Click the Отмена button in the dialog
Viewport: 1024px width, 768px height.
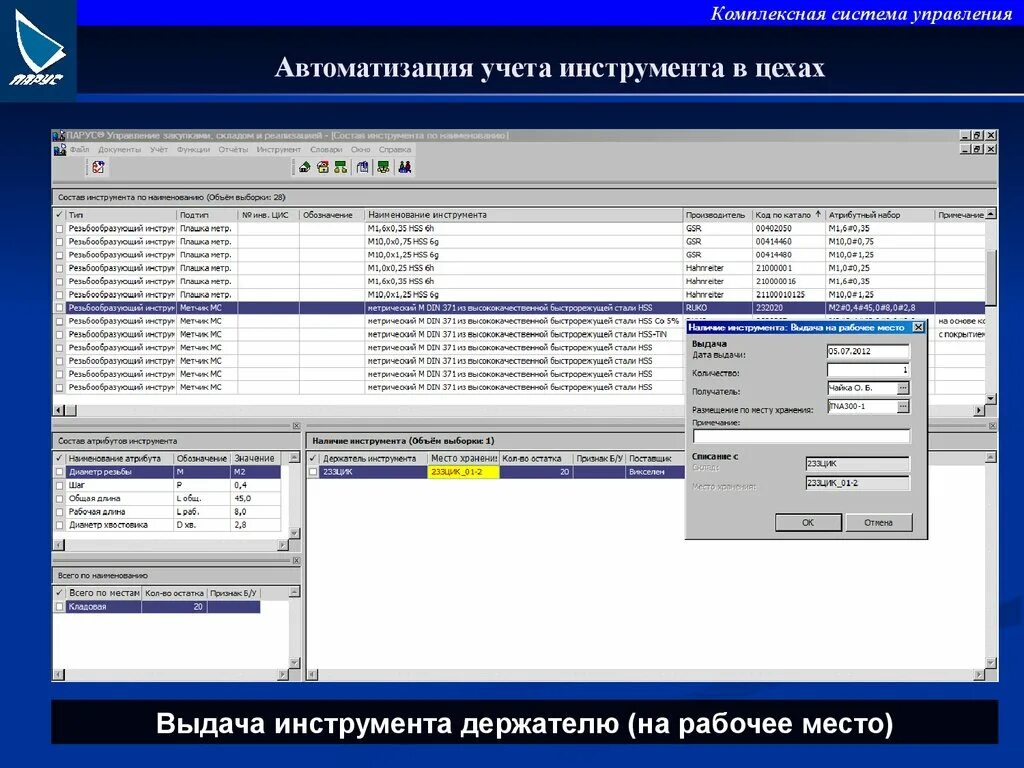click(878, 522)
